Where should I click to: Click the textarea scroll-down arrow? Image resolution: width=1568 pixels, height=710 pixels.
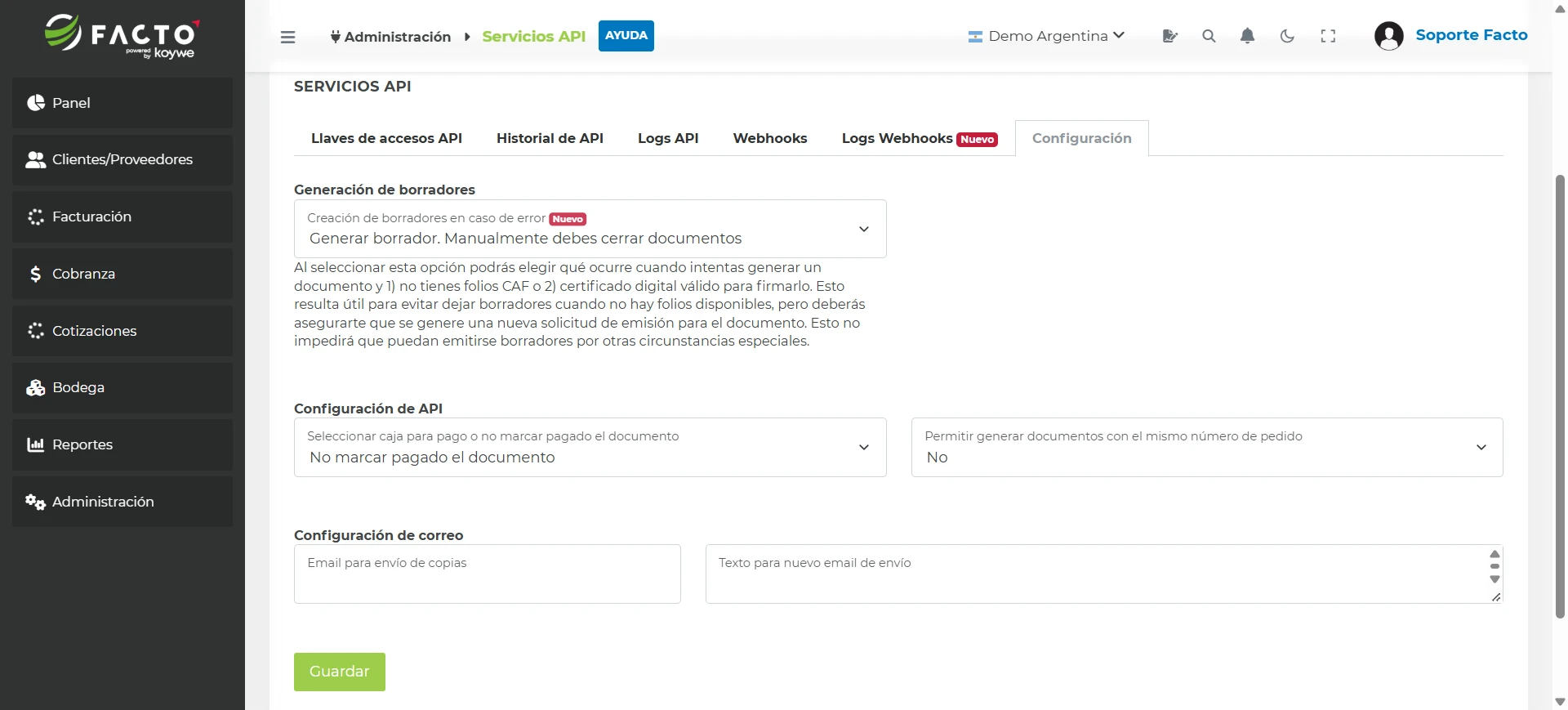[1494, 579]
